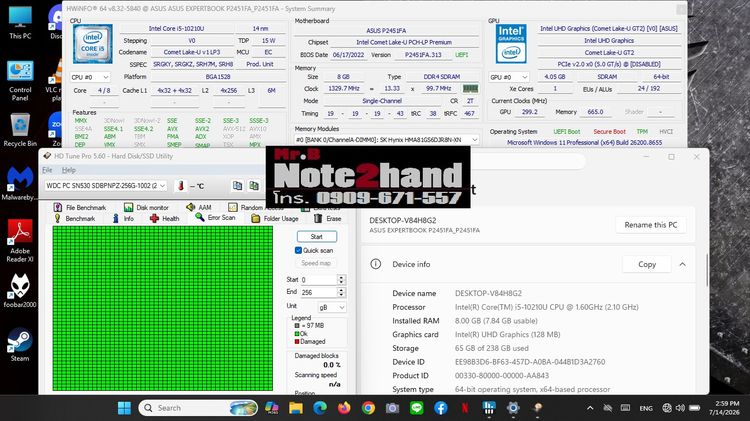Copy the Device info details
The height and width of the screenshot is (421, 750).
pos(647,264)
